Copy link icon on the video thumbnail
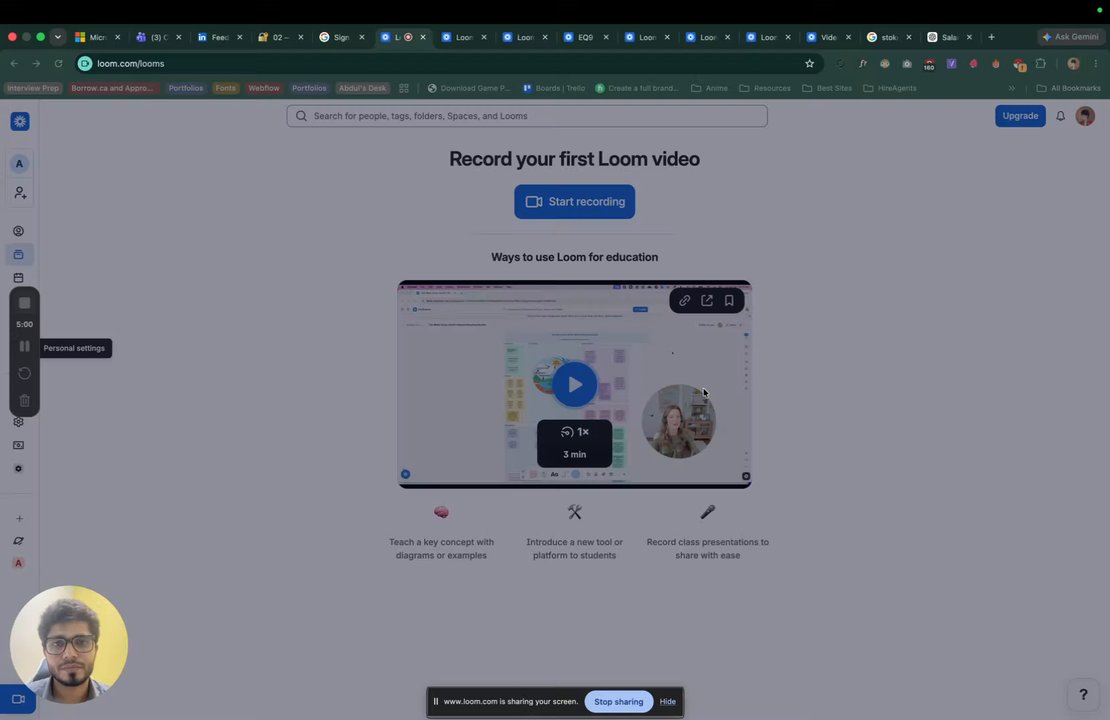 [685, 300]
